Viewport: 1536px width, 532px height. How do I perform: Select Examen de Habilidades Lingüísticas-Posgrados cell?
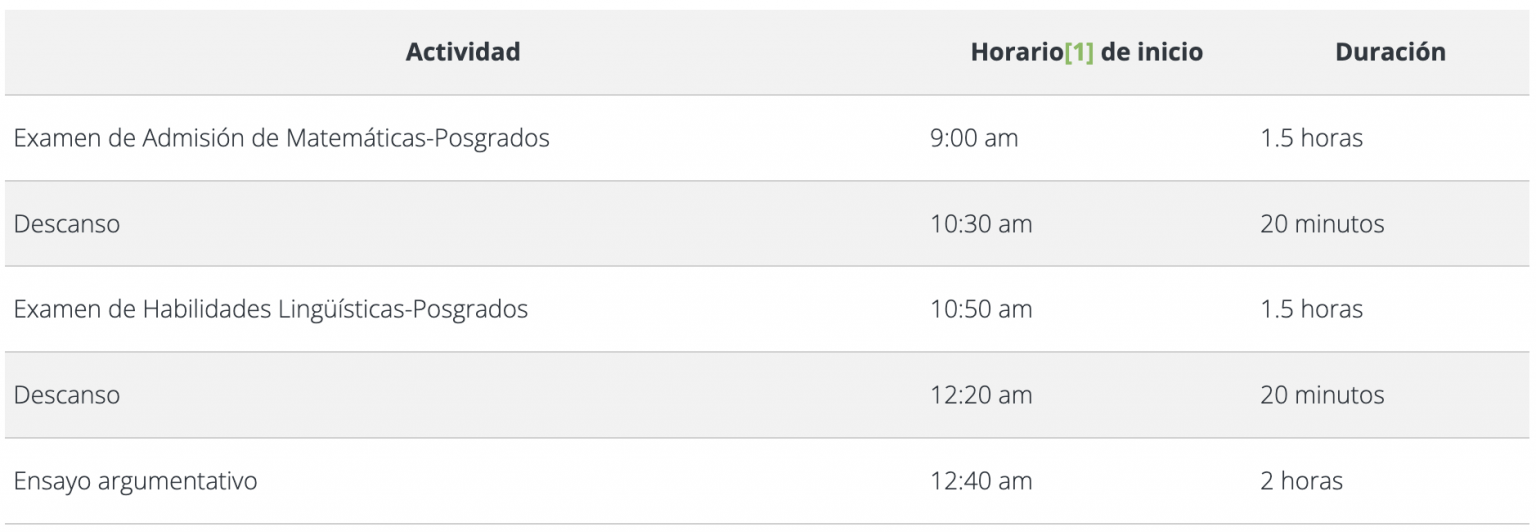click(x=270, y=309)
